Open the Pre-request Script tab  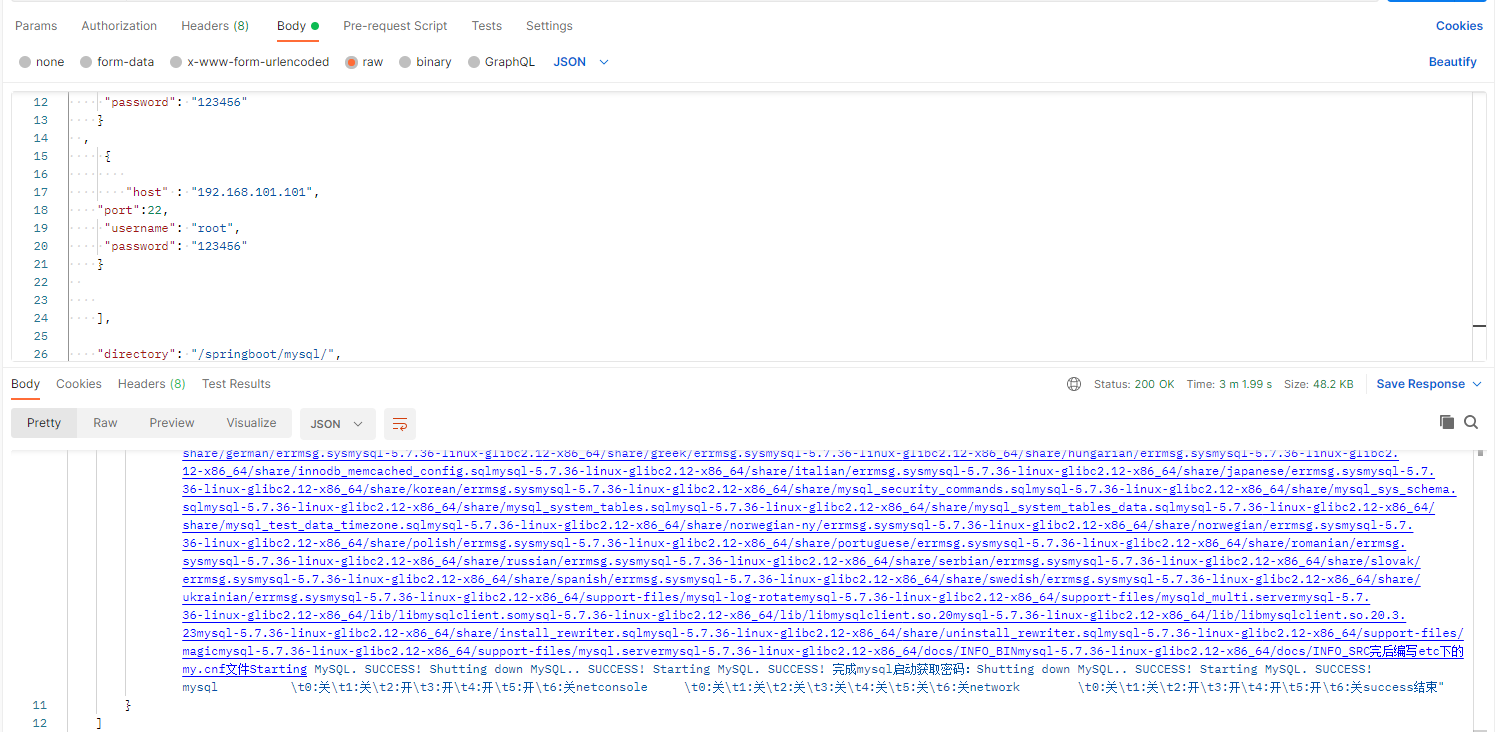point(395,26)
